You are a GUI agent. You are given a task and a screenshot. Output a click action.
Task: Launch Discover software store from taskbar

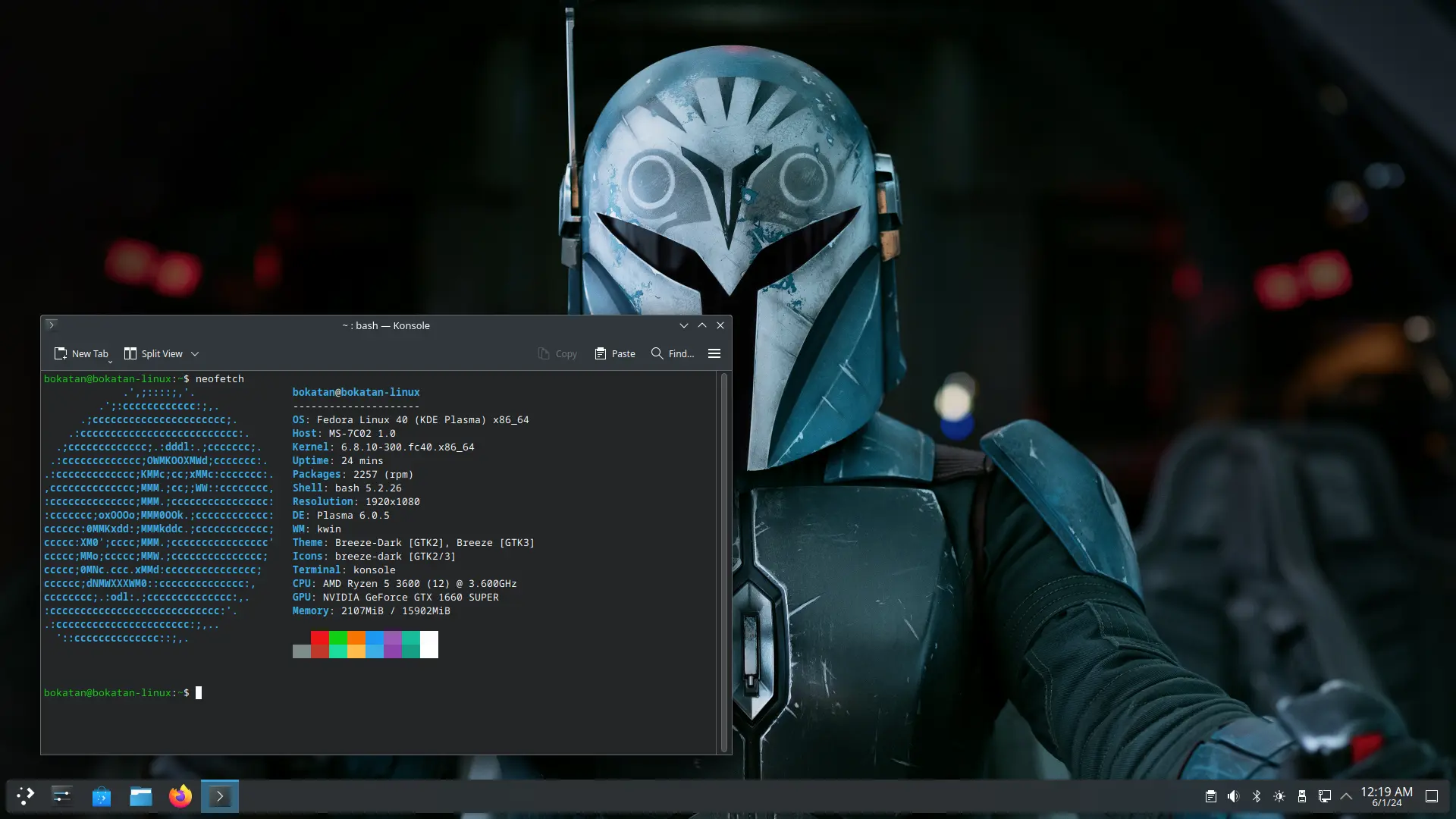[x=102, y=796]
